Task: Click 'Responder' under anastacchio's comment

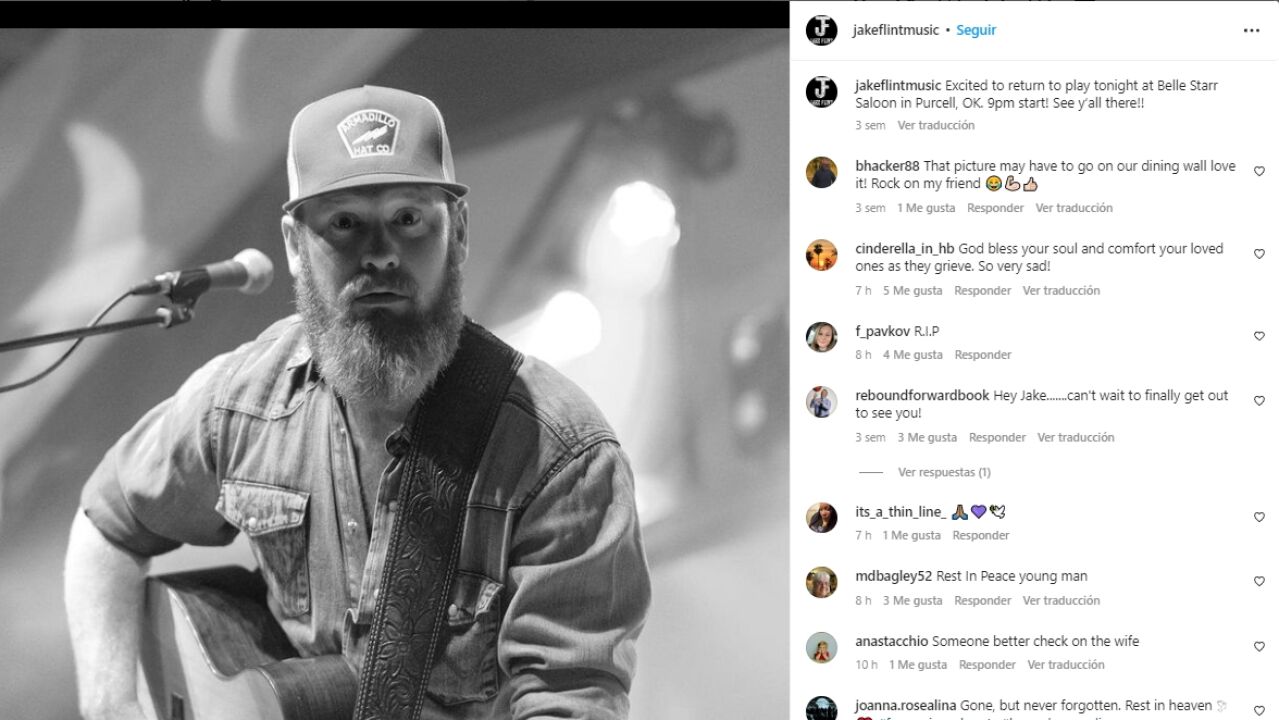Action: point(987,664)
